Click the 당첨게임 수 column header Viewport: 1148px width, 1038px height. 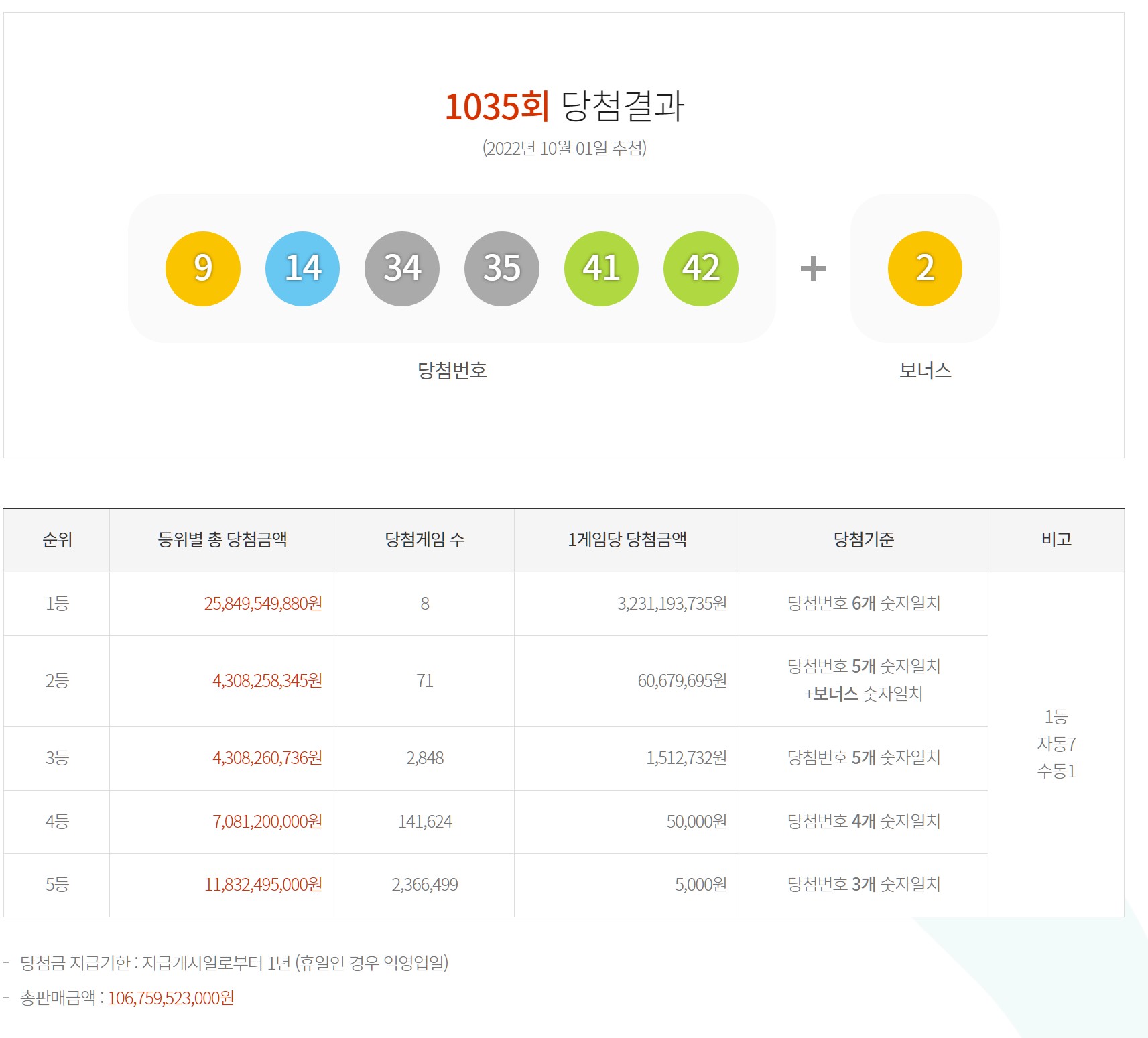pos(424,539)
